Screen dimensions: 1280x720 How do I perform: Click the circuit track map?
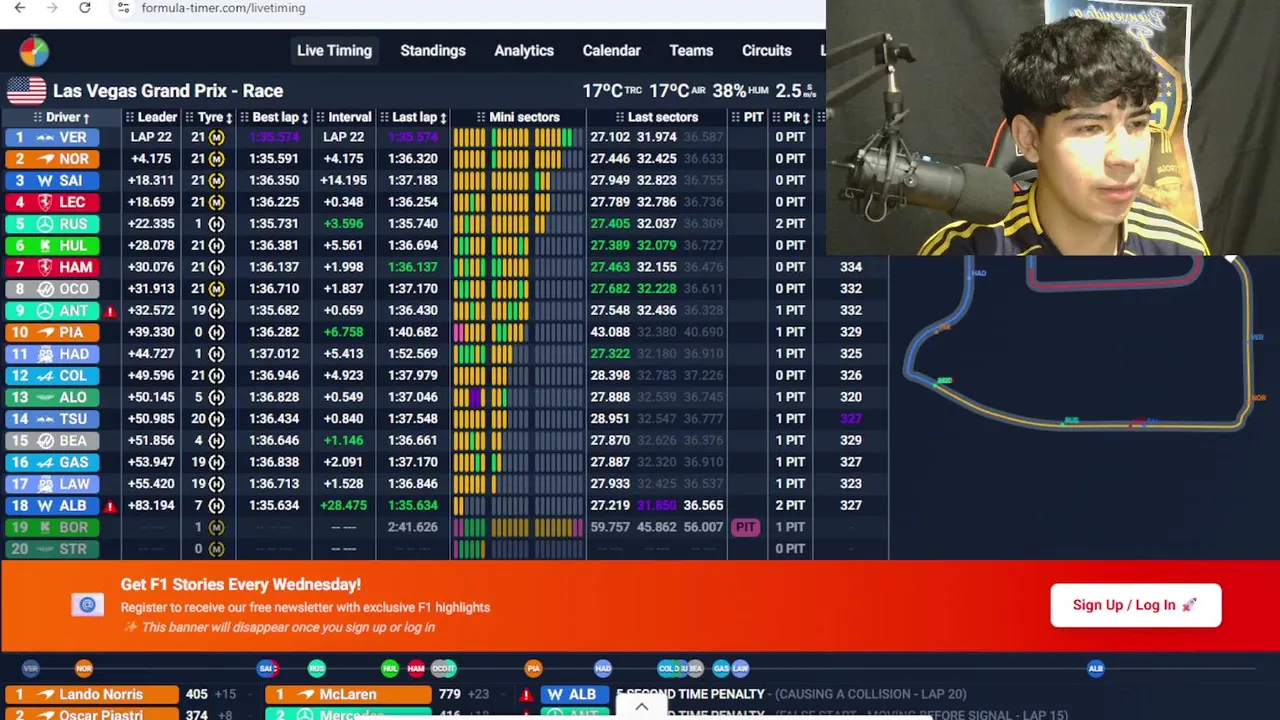[x=1078, y=344]
